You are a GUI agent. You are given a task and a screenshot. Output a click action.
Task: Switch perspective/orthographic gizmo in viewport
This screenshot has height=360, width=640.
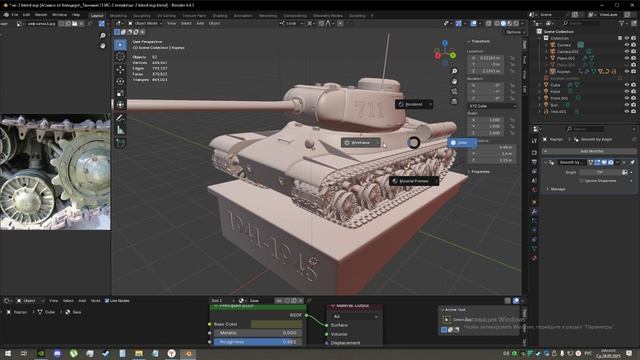(454, 101)
